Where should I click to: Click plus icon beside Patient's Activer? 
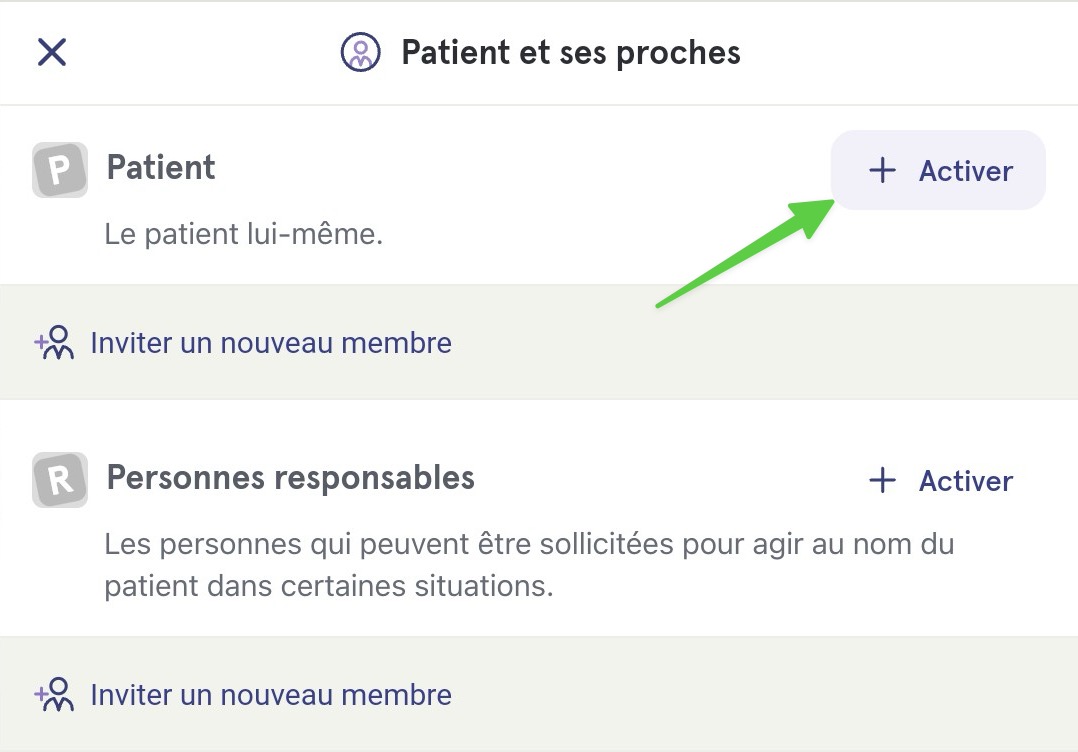click(882, 170)
